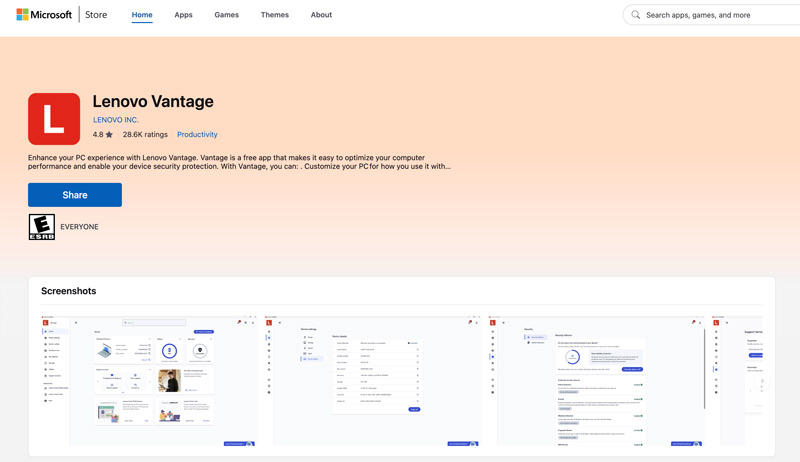This screenshot has width=800, height=462.
Task: Click the Lenovo Vantage app icon
Action: (x=54, y=119)
